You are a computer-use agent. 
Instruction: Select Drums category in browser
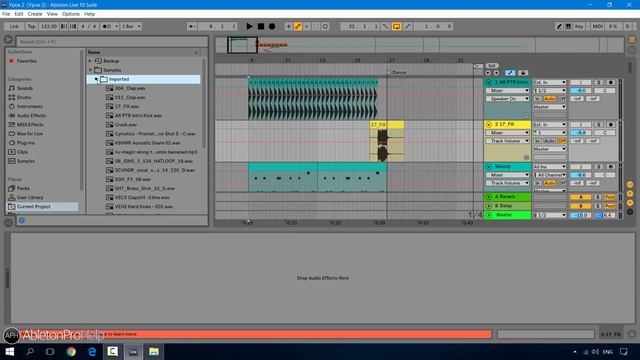tap(24, 97)
